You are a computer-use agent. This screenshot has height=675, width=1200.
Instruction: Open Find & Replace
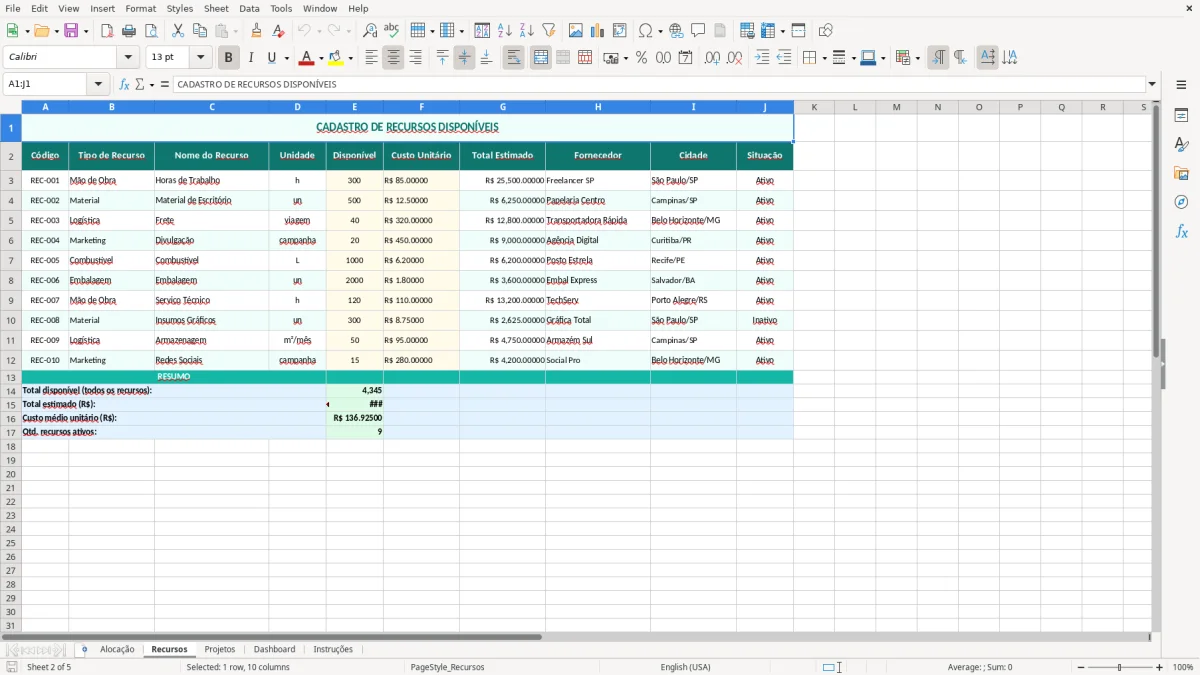tap(370, 31)
